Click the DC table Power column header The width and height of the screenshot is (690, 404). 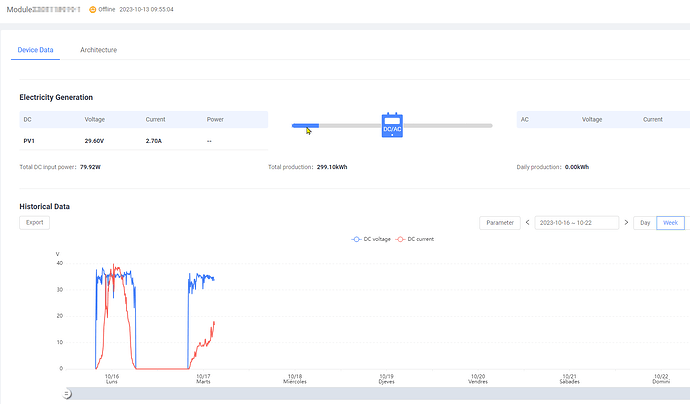[x=215, y=119]
